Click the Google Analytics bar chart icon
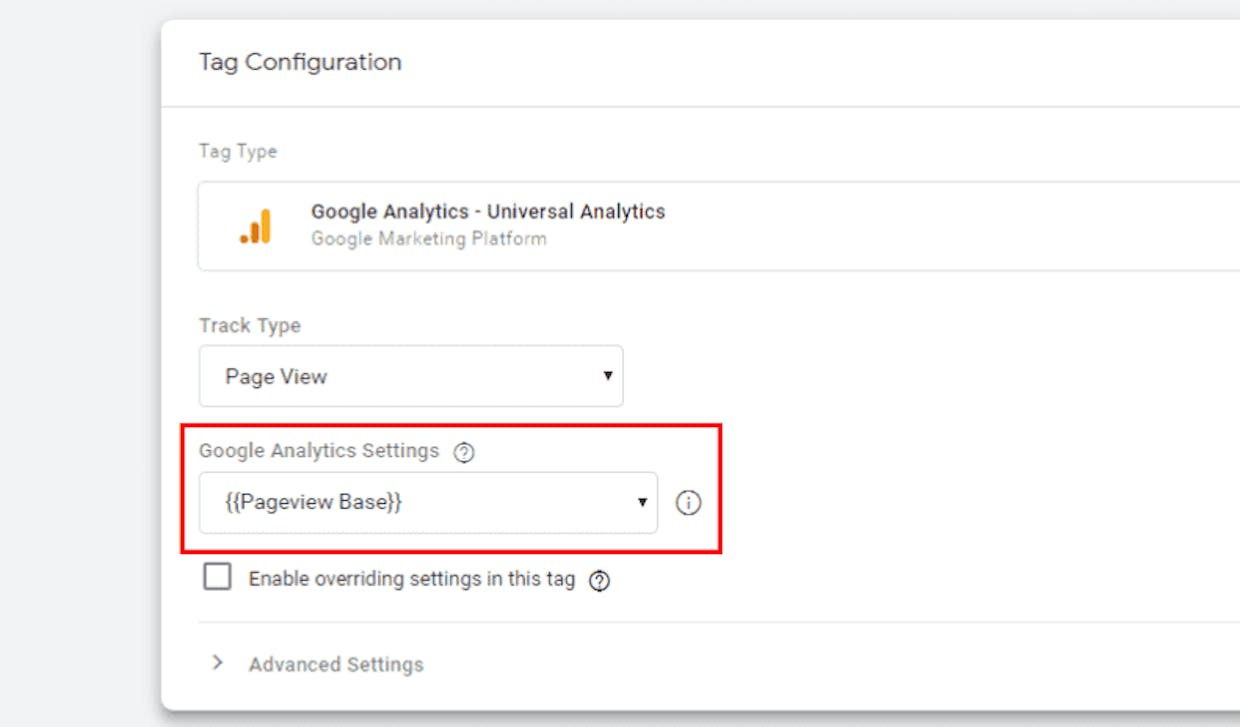This screenshot has height=727, width=1240. click(256, 226)
